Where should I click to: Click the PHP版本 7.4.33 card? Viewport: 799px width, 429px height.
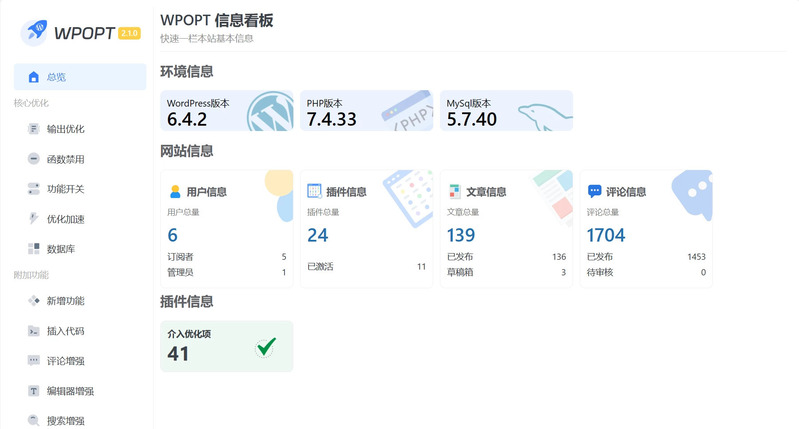click(x=366, y=111)
